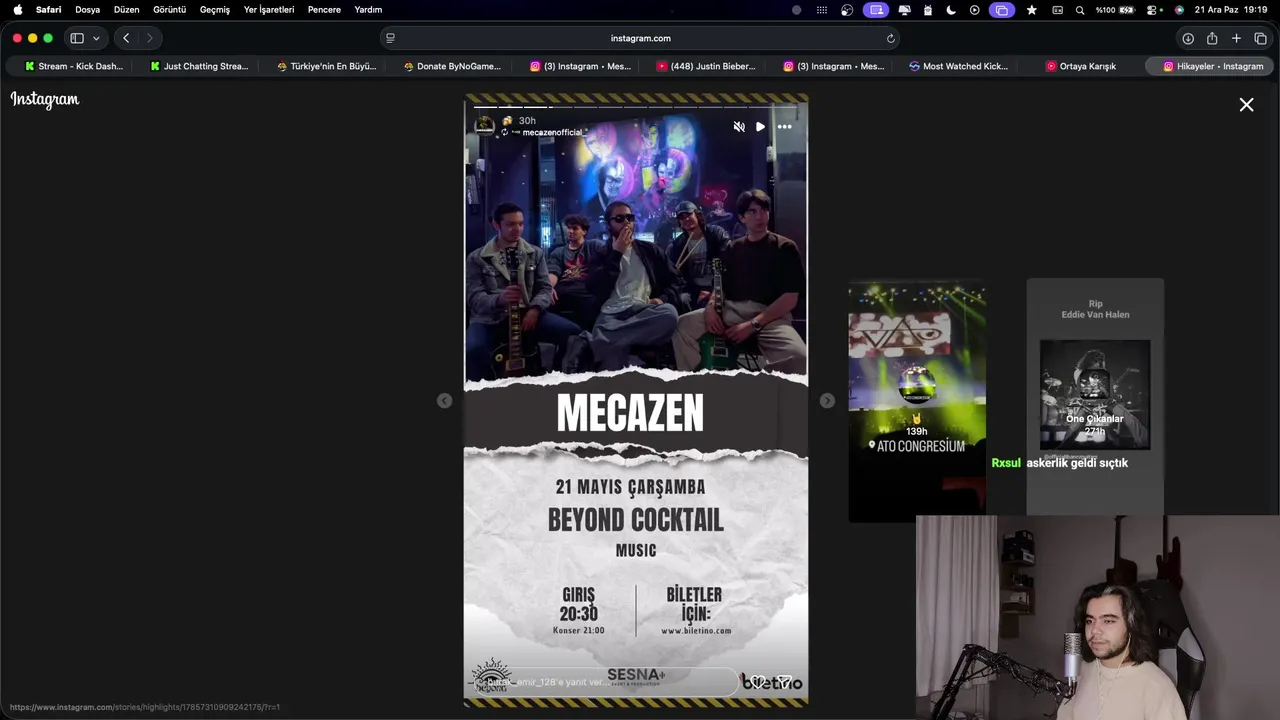Unmute the story audio speaker icon
This screenshot has width=1280, height=720.
(x=739, y=127)
